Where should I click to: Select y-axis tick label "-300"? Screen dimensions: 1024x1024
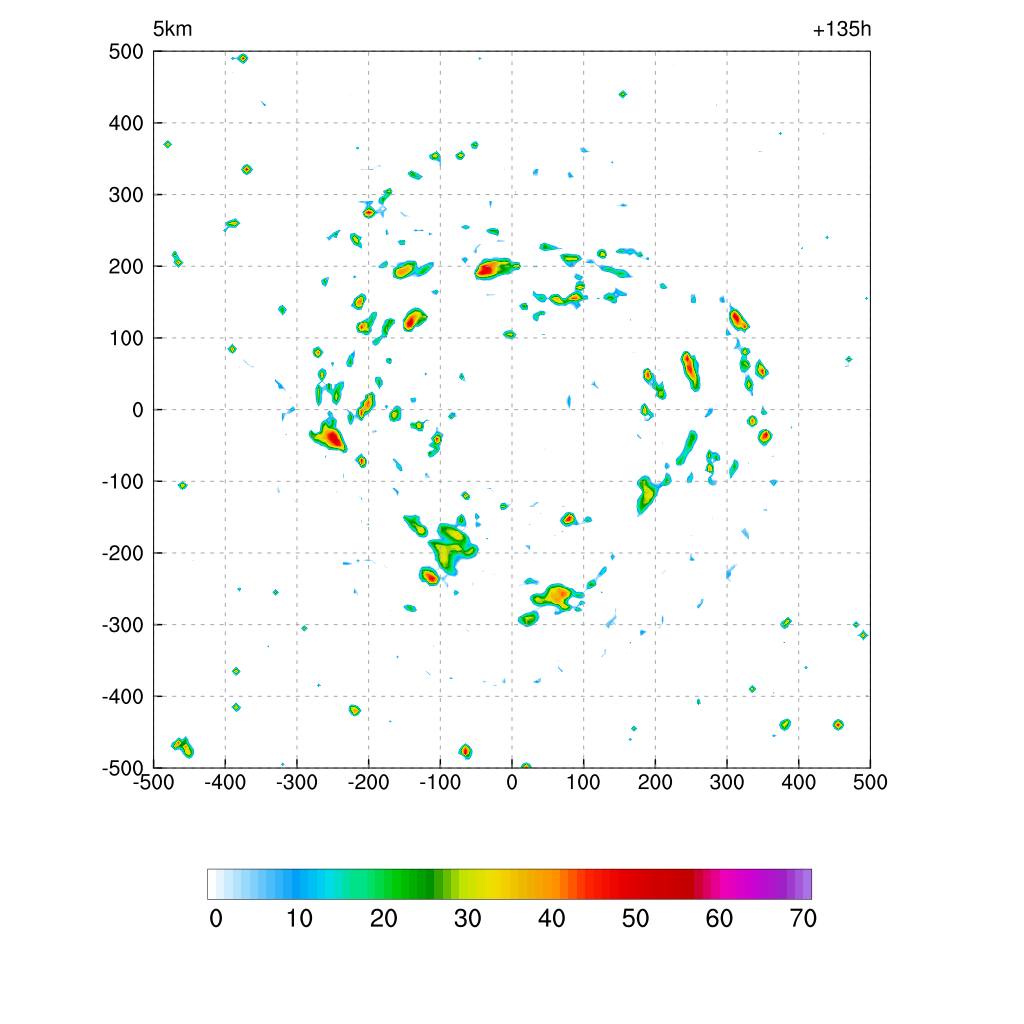[123, 625]
